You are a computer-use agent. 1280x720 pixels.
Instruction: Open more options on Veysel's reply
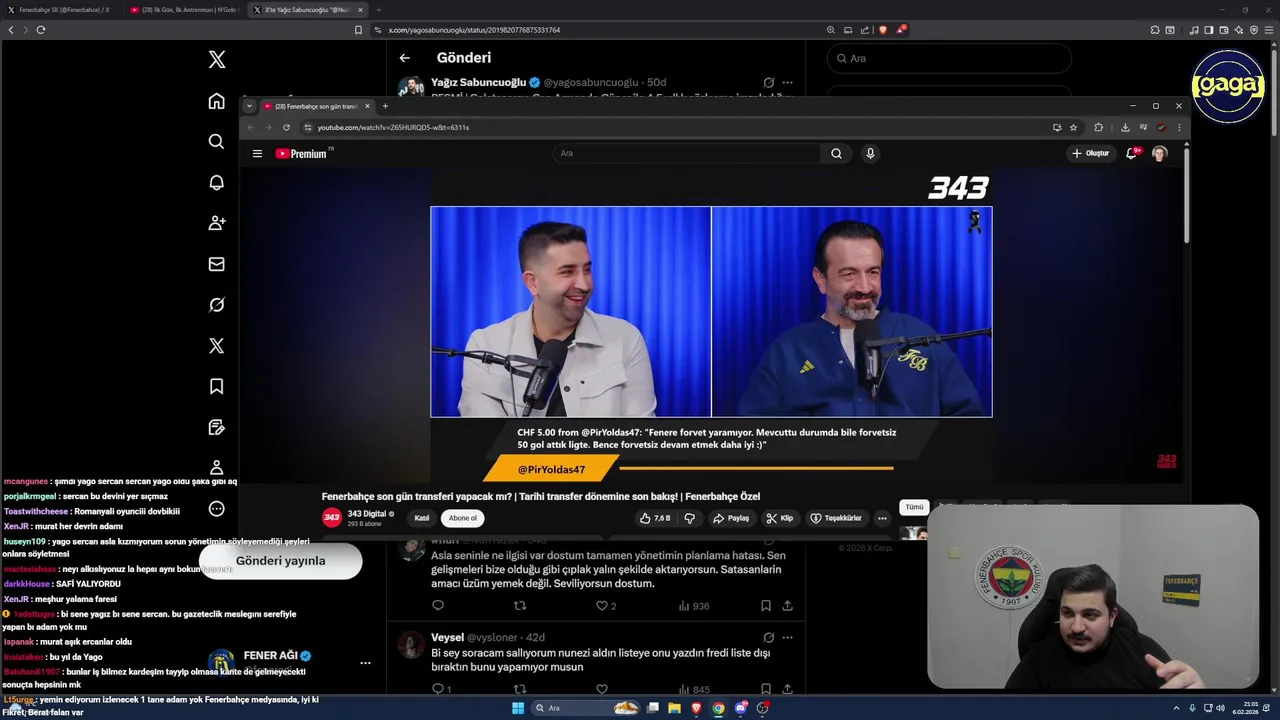pos(787,637)
